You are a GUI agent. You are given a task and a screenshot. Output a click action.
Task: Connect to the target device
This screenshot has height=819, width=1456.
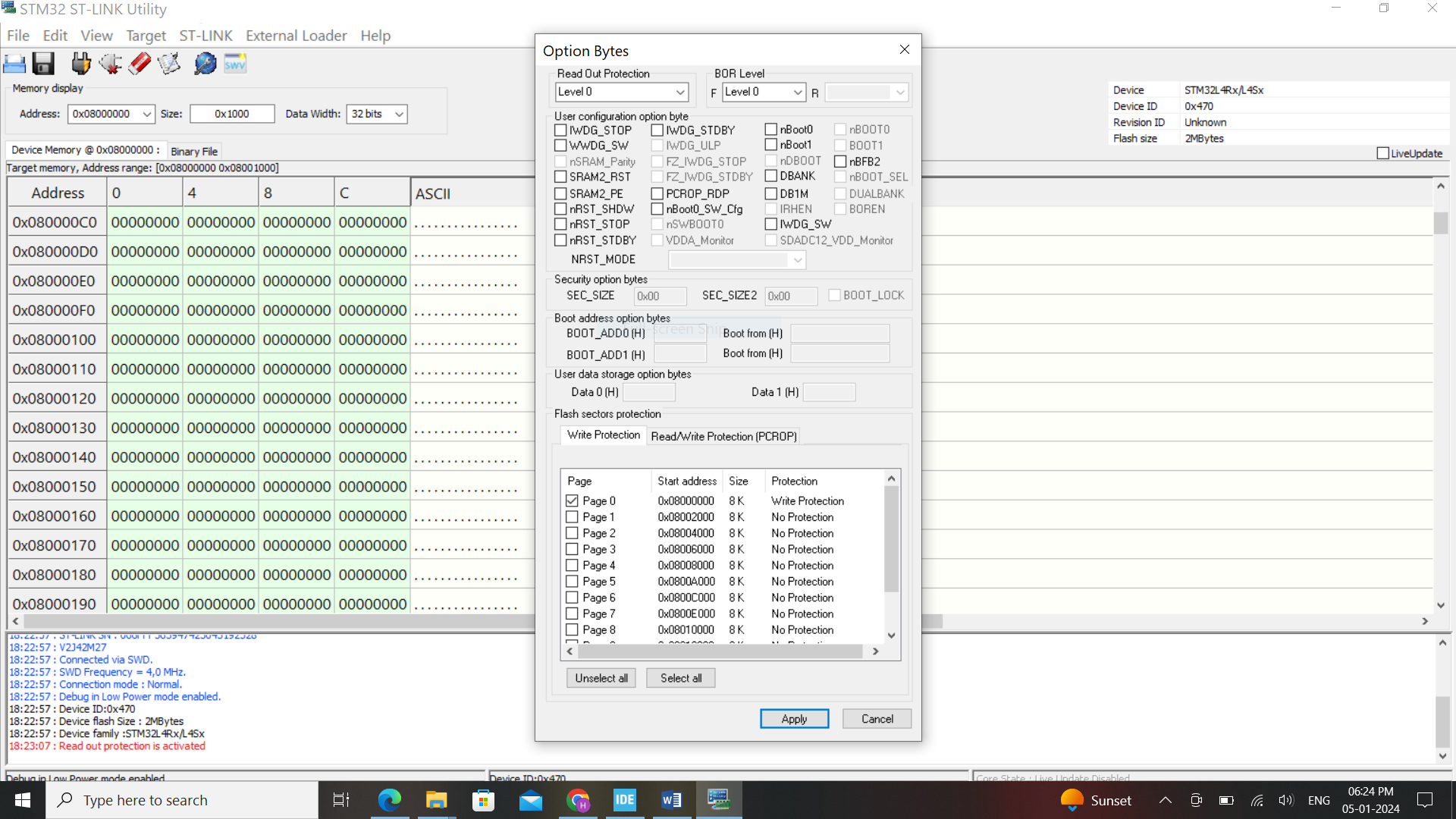pos(80,63)
